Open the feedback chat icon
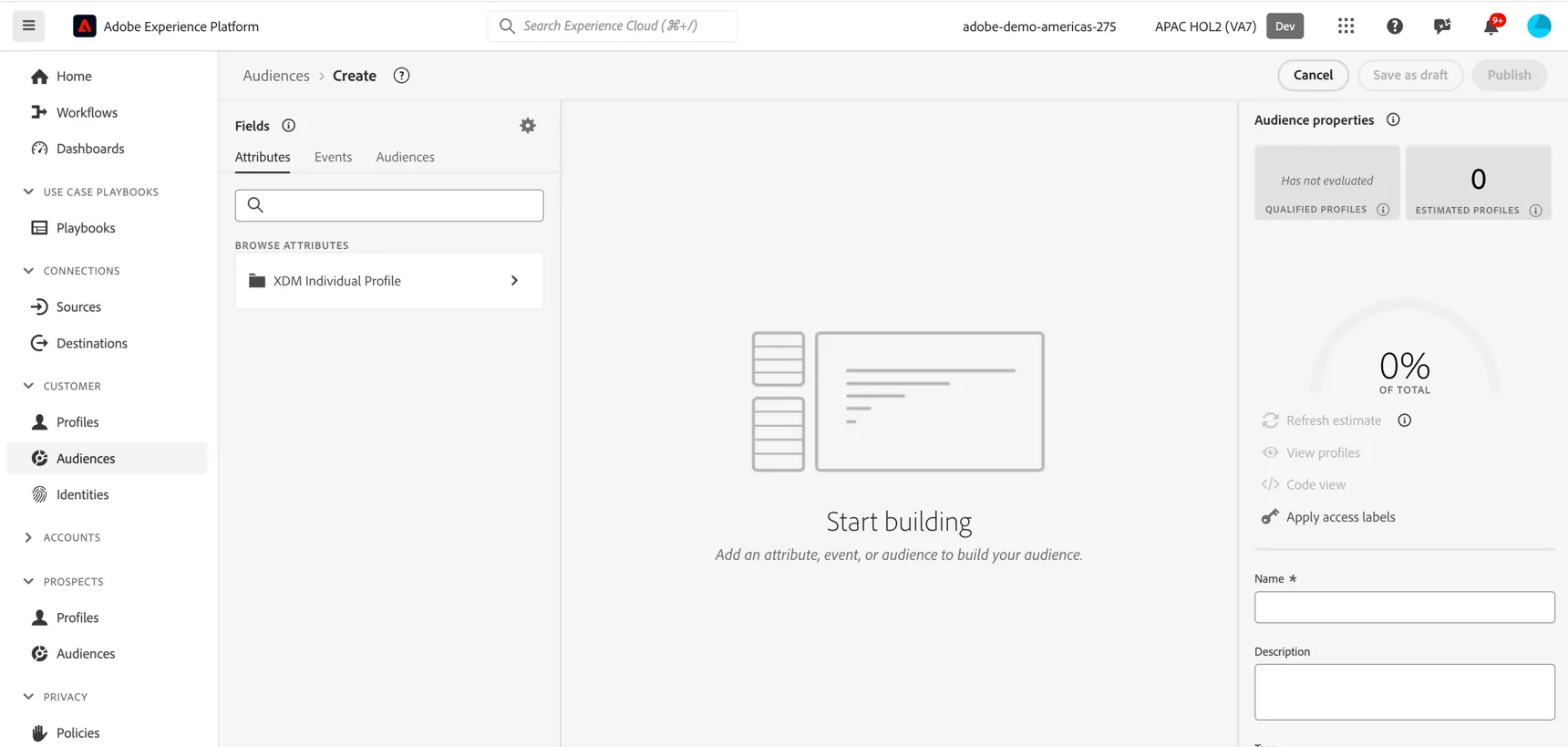The image size is (1568, 747). coord(1442,26)
